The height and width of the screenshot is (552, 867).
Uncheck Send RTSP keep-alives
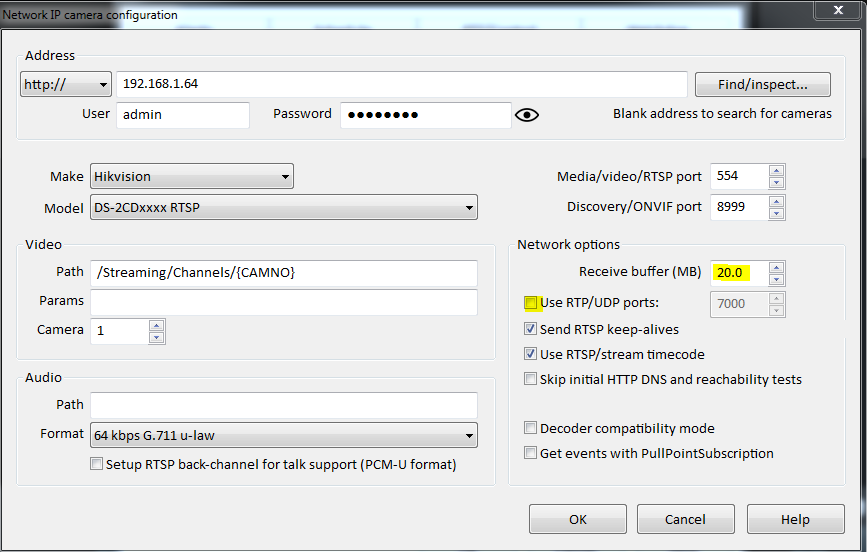tap(531, 329)
